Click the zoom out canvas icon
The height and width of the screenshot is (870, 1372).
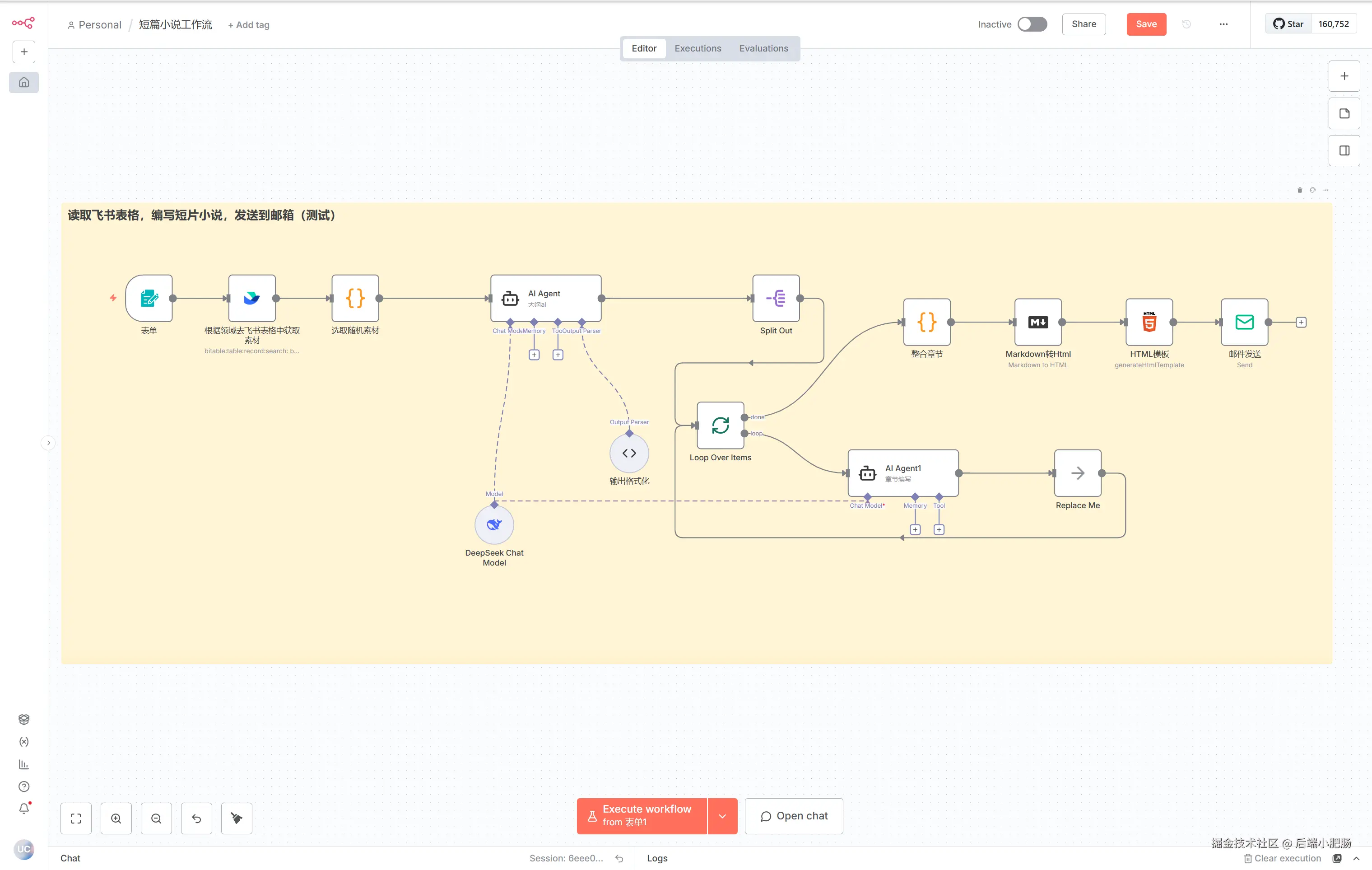[x=156, y=818]
